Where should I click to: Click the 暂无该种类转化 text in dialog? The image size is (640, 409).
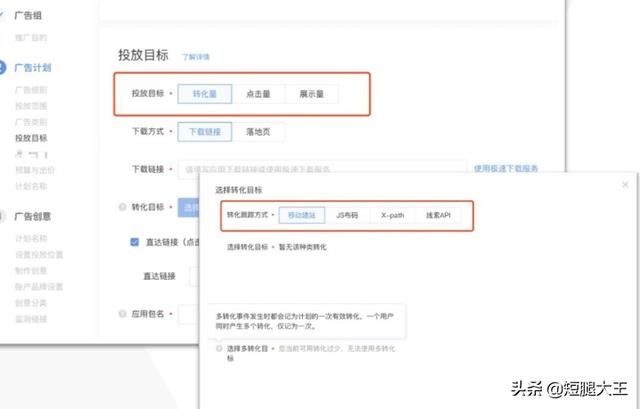(302, 247)
